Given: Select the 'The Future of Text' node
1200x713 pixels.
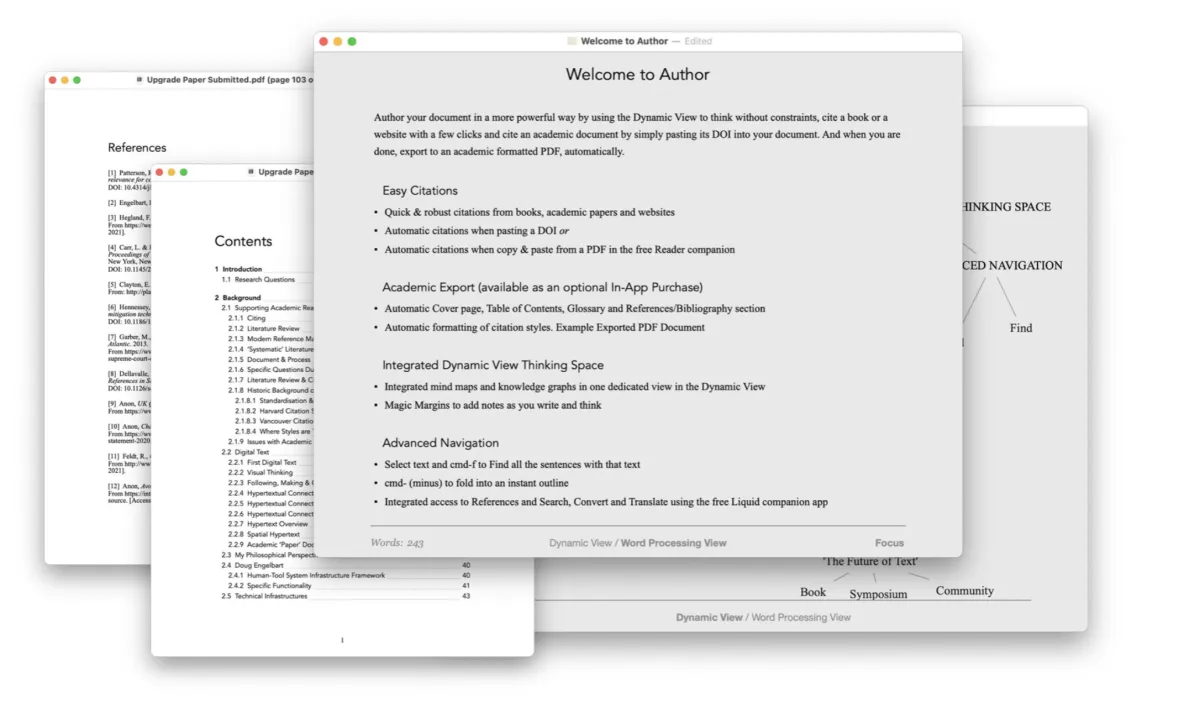Looking at the screenshot, I should point(870,562).
